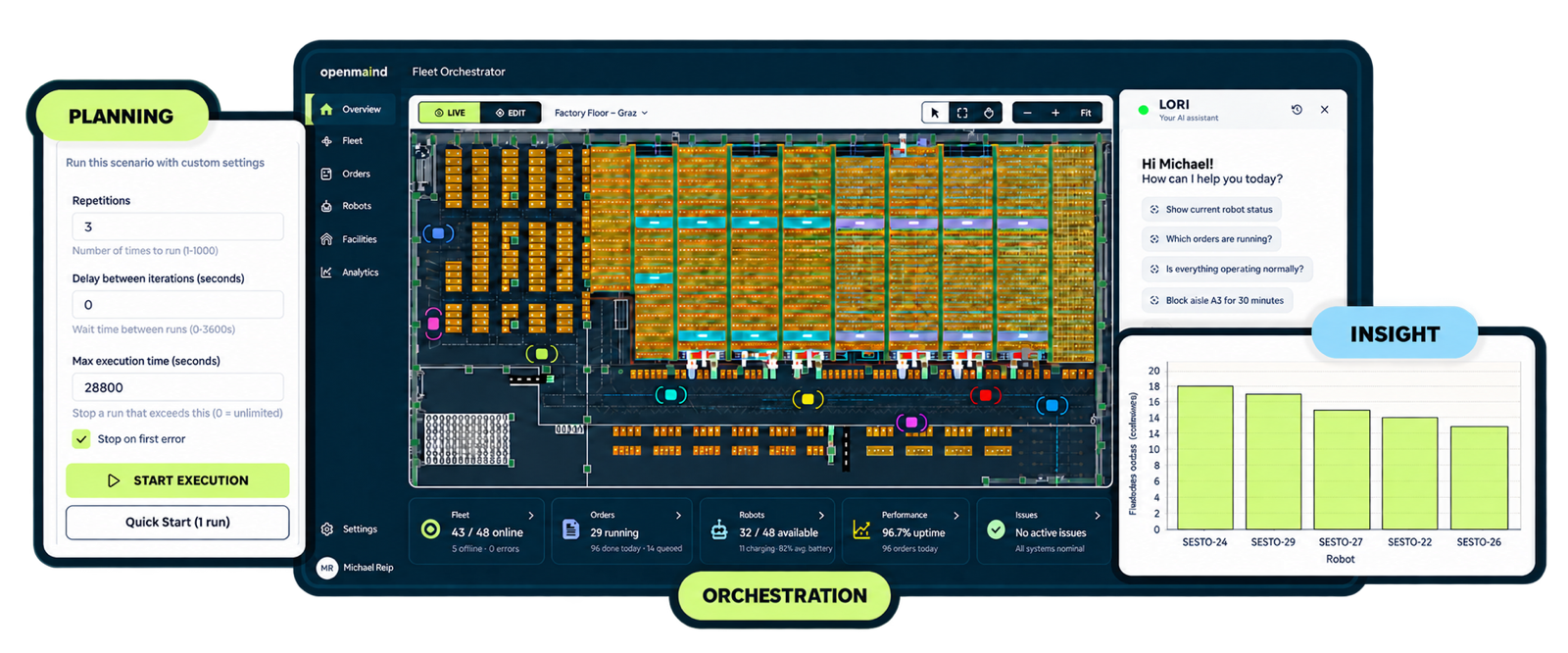Open the Factory Floor – Graz dropdown
Image resolution: width=1568 pixels, height=653 pixels.
coord(601,113)
